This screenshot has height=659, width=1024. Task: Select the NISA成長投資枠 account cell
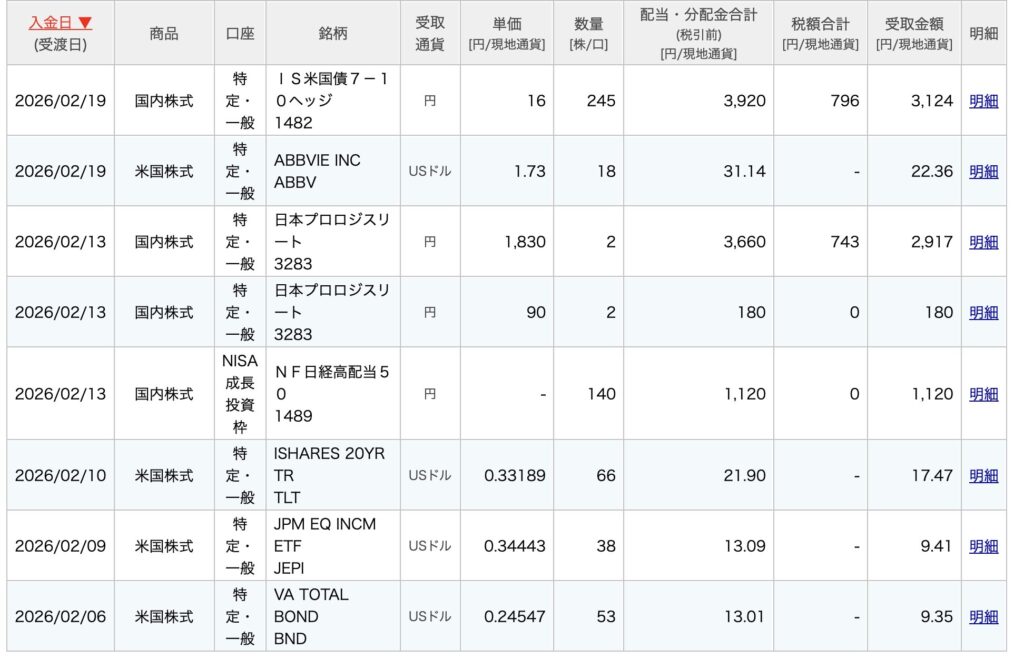click(x=240, y=394)
